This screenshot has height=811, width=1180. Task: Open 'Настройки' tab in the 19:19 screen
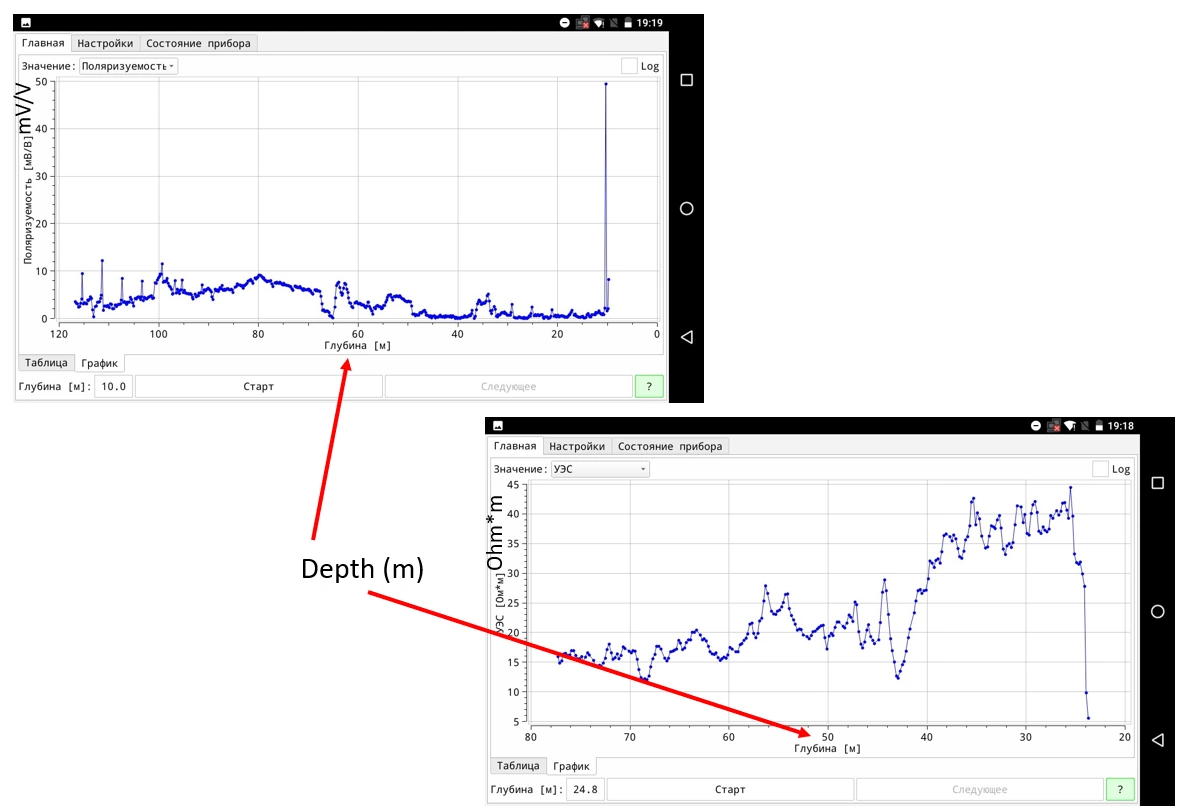[x=105, y=43]
